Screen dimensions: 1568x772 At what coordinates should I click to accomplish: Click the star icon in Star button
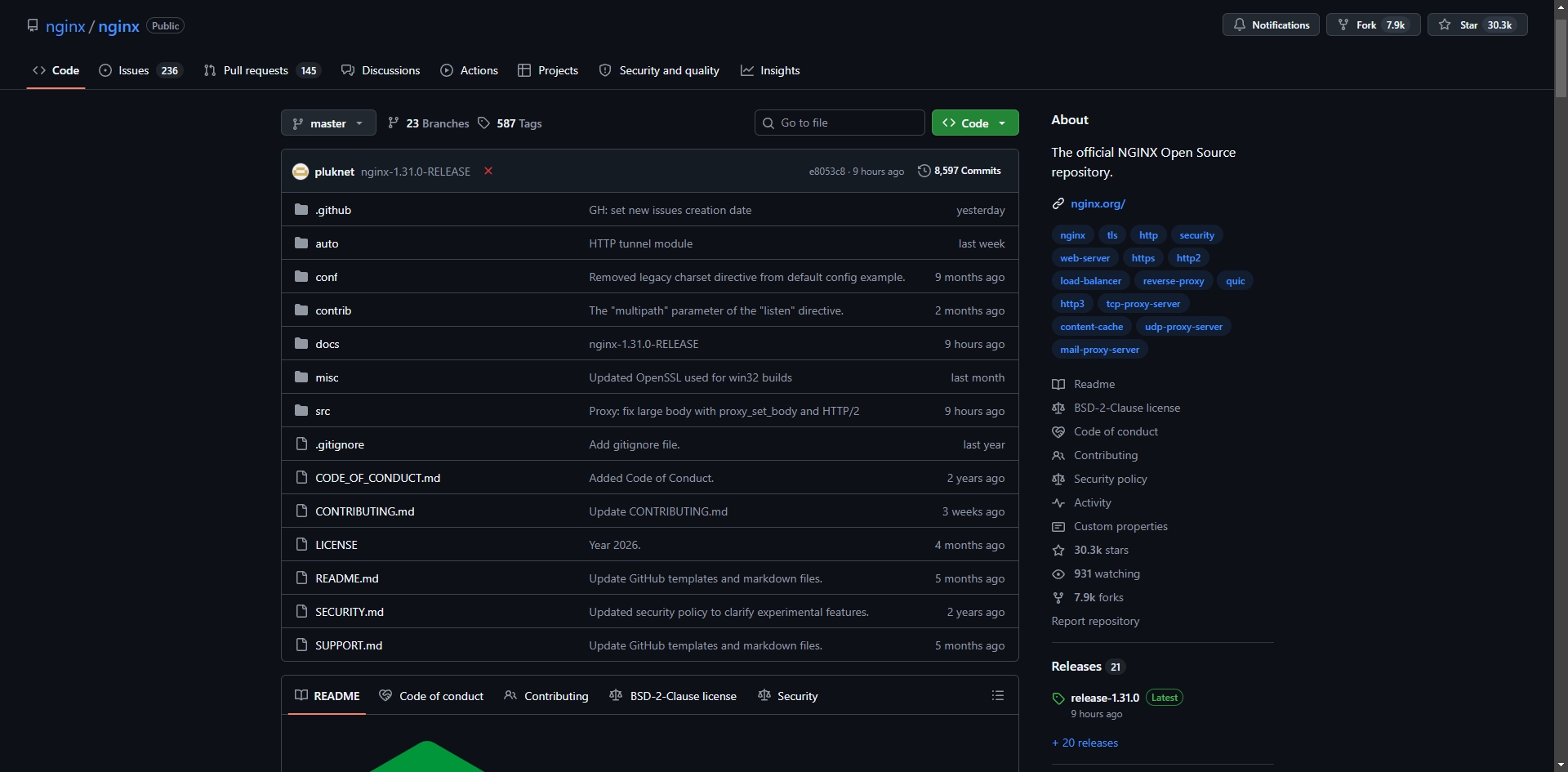1445,25
